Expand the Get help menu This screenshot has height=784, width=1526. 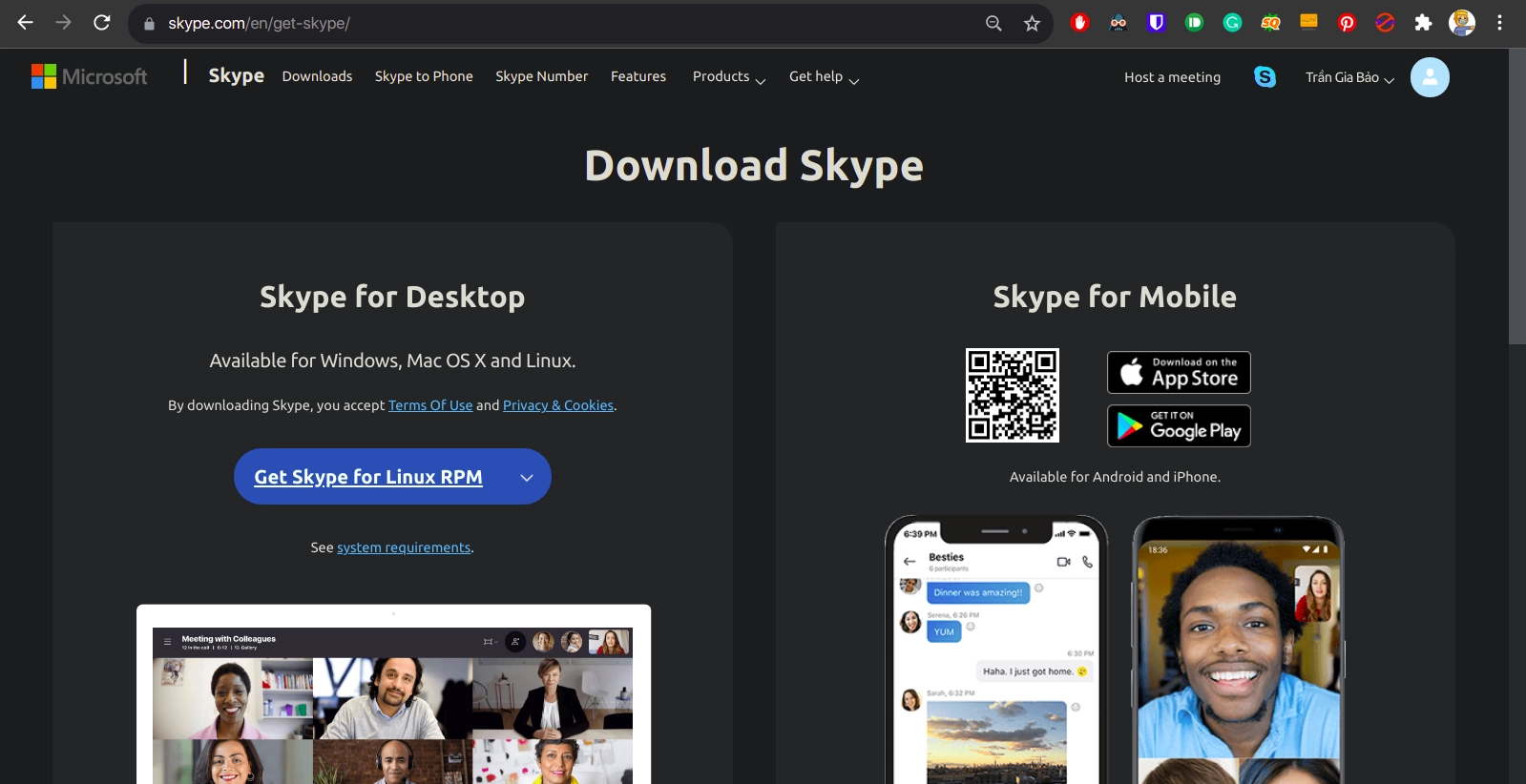pos(824,77)
